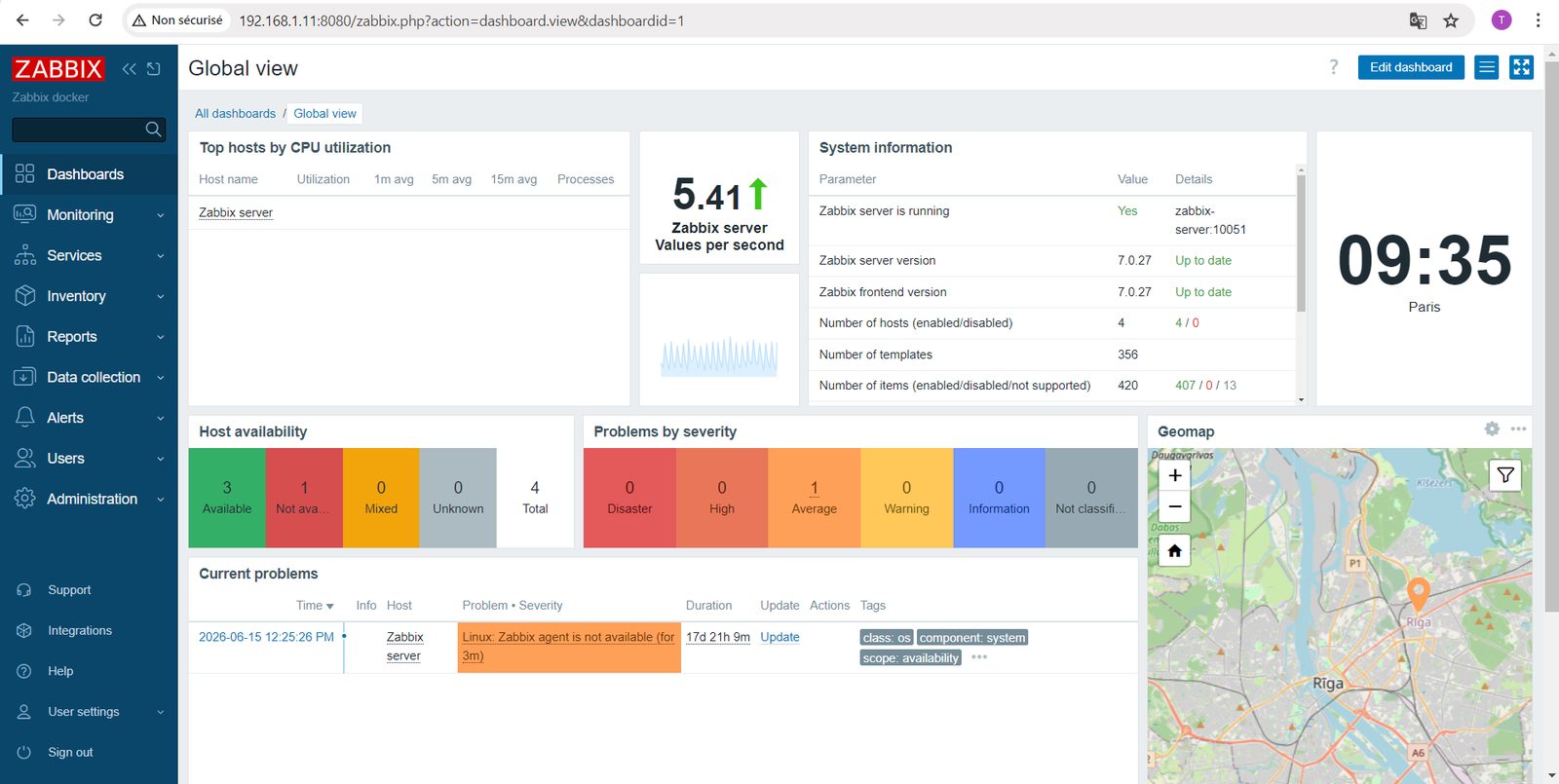Zoom in on the Geomap
This screenshot has height=784, width=1559.
[1175, 475]
